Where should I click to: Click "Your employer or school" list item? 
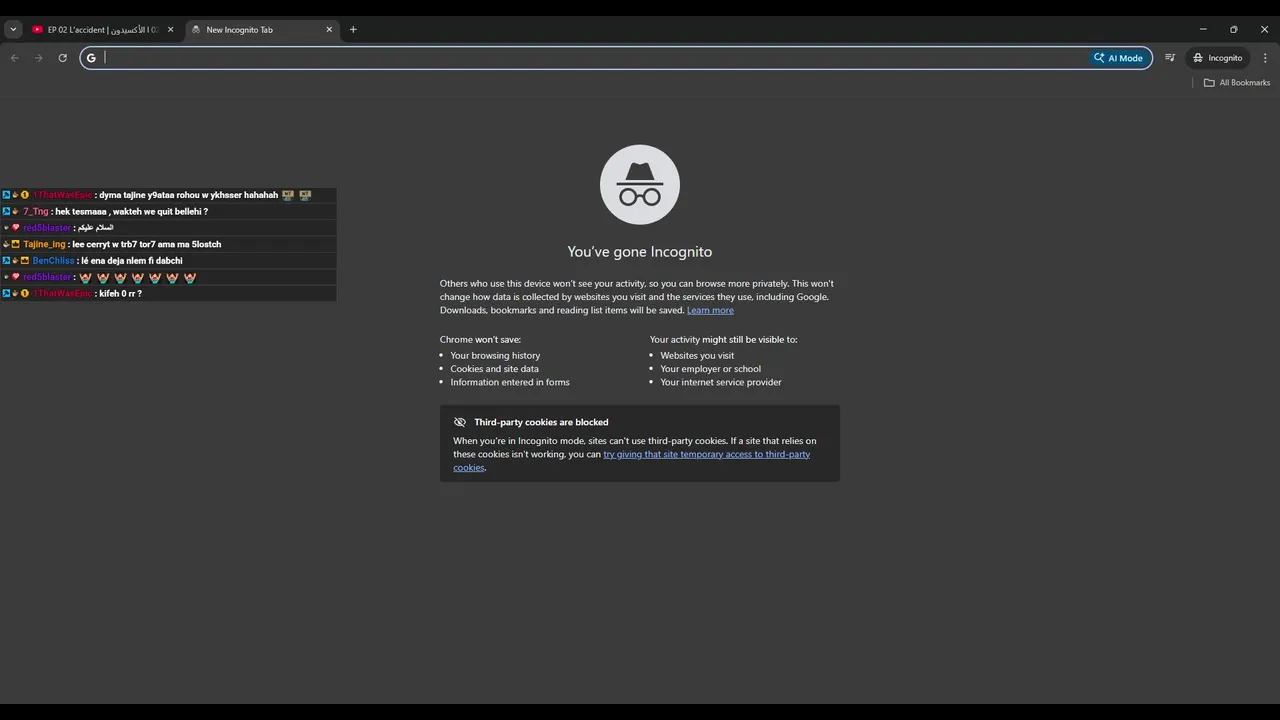710,369
